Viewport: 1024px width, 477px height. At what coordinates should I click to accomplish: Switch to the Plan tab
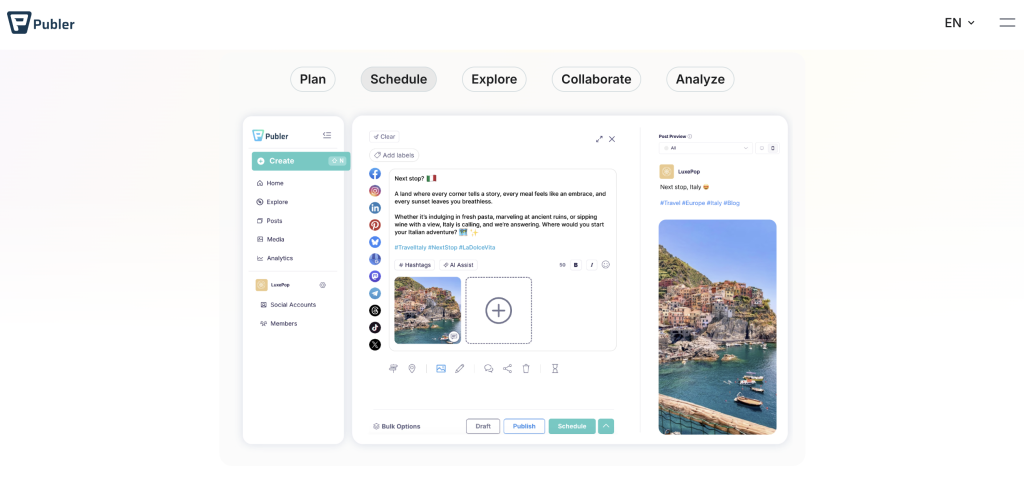pyautogui.click(x=312, y=80)
